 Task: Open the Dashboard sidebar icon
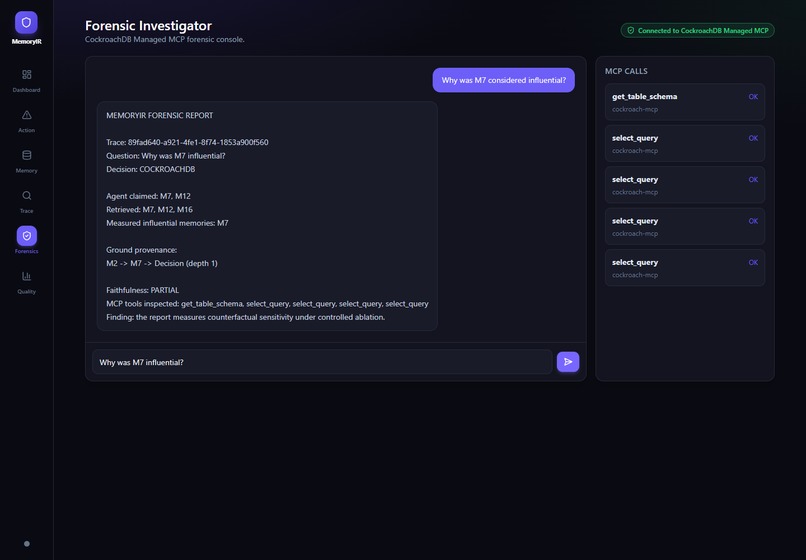pyautogui.click(x=27, y=75)
